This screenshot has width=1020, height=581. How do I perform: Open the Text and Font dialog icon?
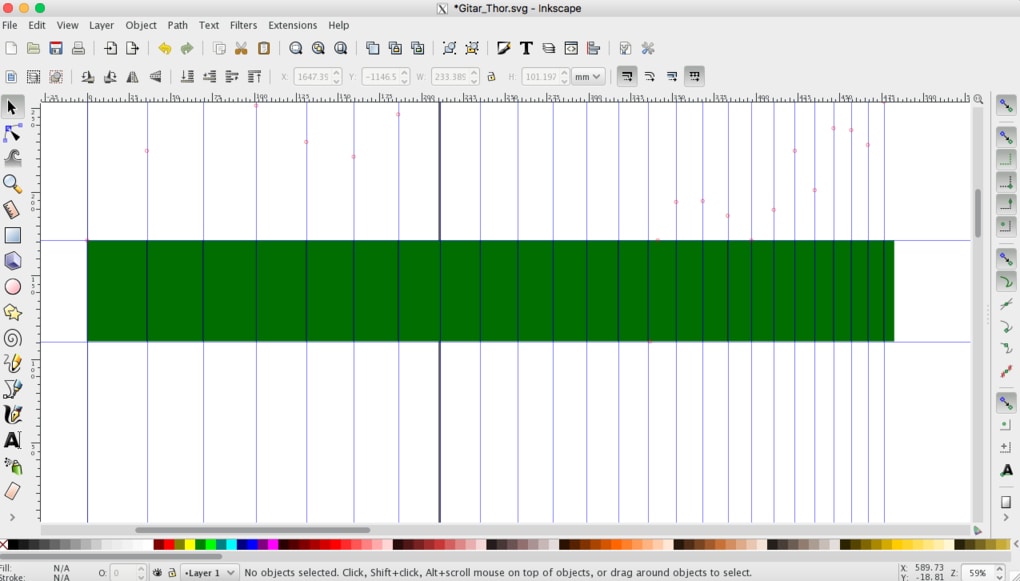[526, 48]
